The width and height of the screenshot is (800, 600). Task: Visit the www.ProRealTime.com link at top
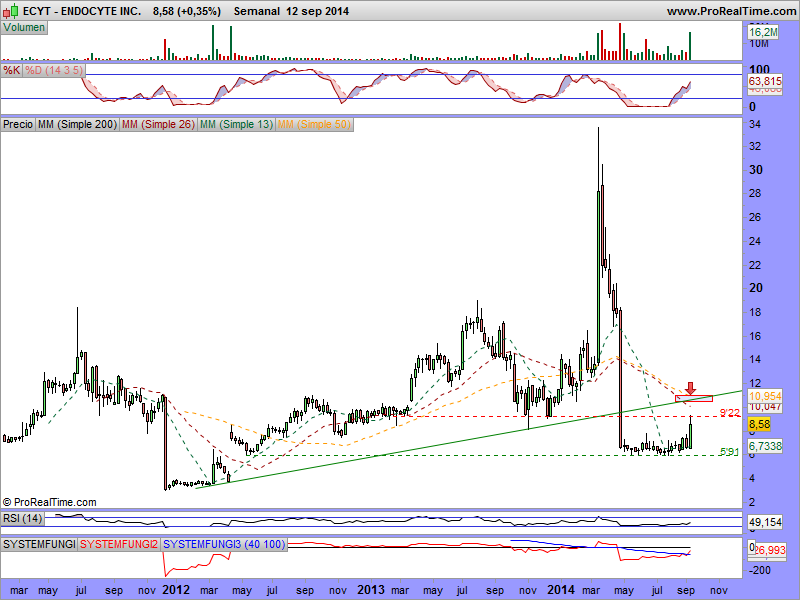[x=730, y=10]
